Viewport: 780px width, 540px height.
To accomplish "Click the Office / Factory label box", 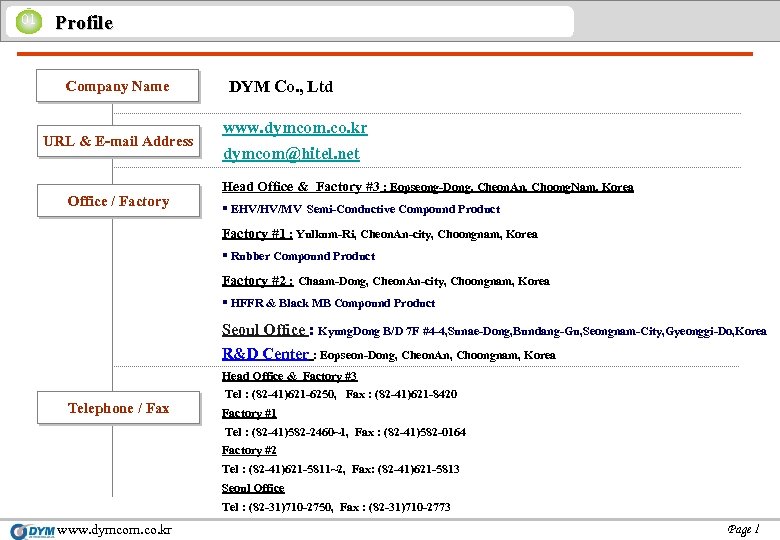I will pyautogui.click(x=118, y=201).
